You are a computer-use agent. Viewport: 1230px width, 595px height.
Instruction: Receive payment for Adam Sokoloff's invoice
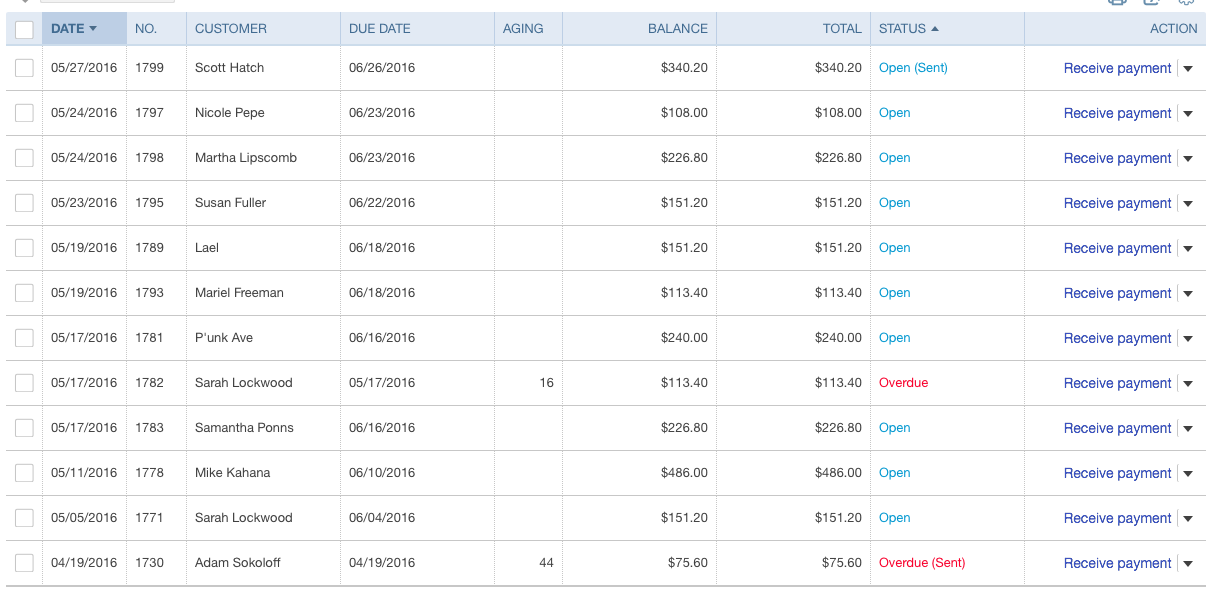(1117, 563)
